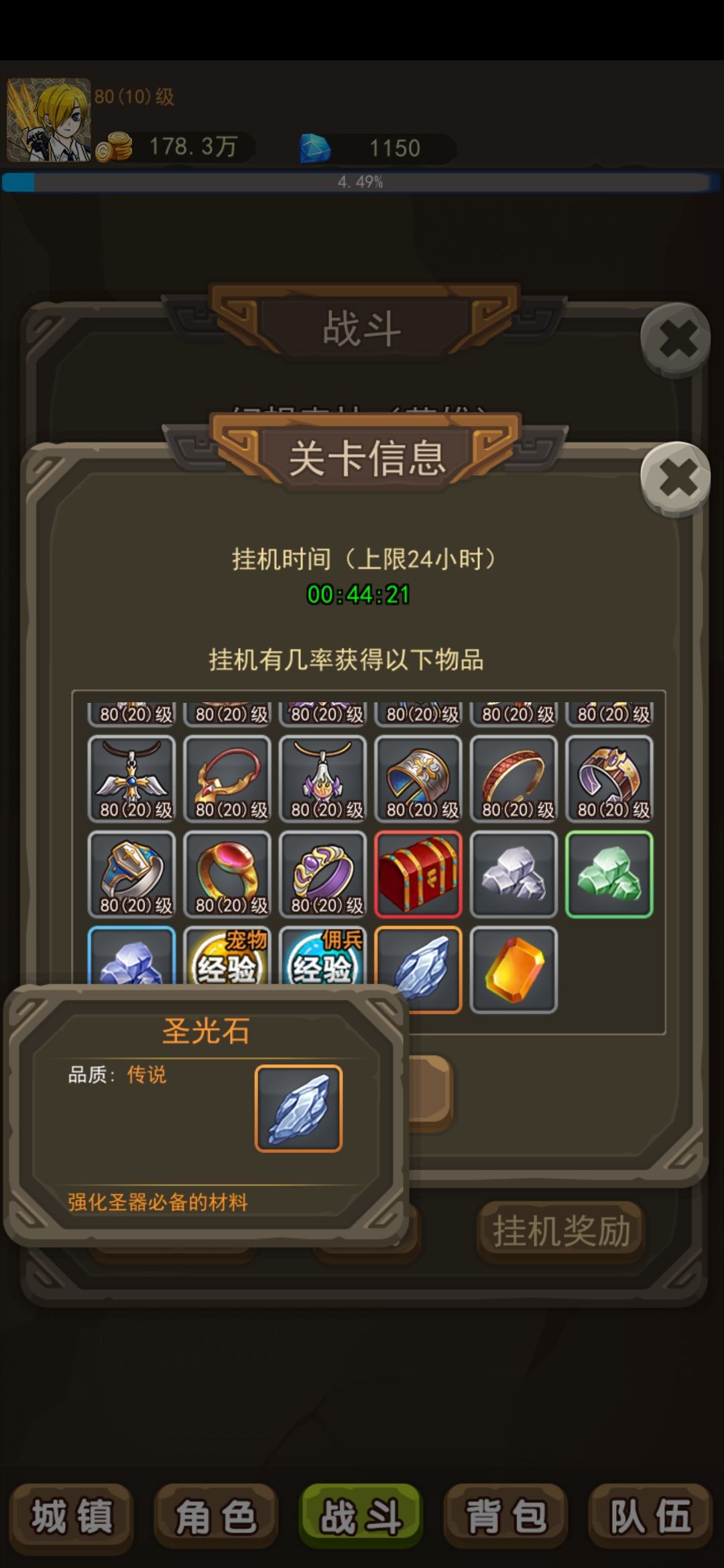Tap the orange gem item
724x1568 pixels.
point(514,970)
